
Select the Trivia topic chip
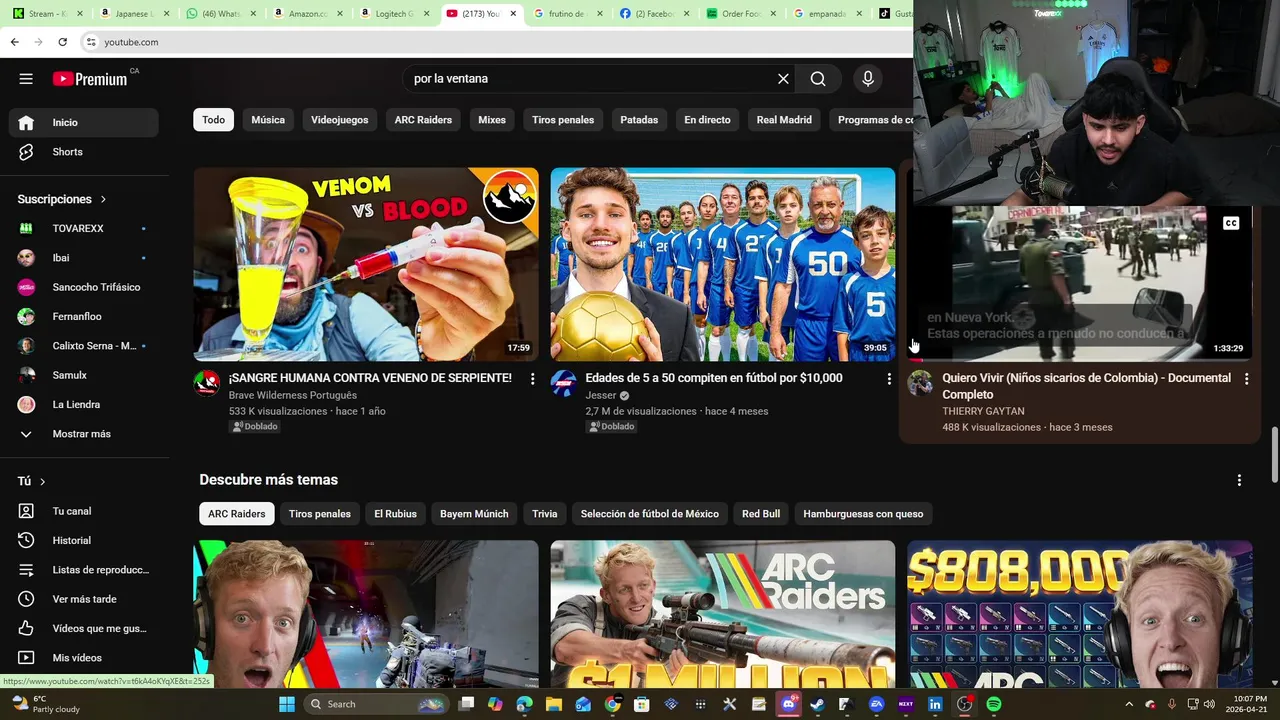[545, 514]
